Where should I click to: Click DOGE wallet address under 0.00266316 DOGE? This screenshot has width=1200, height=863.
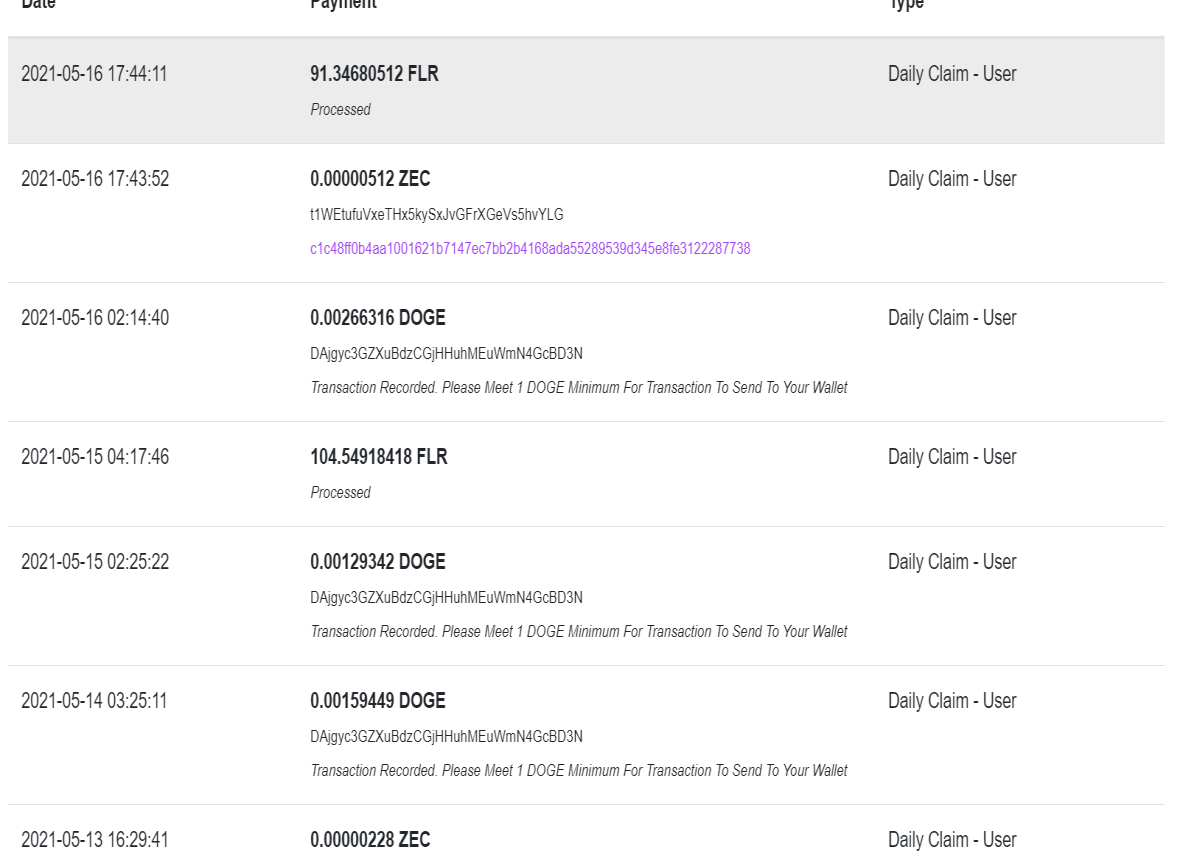[x=446, y=354]
